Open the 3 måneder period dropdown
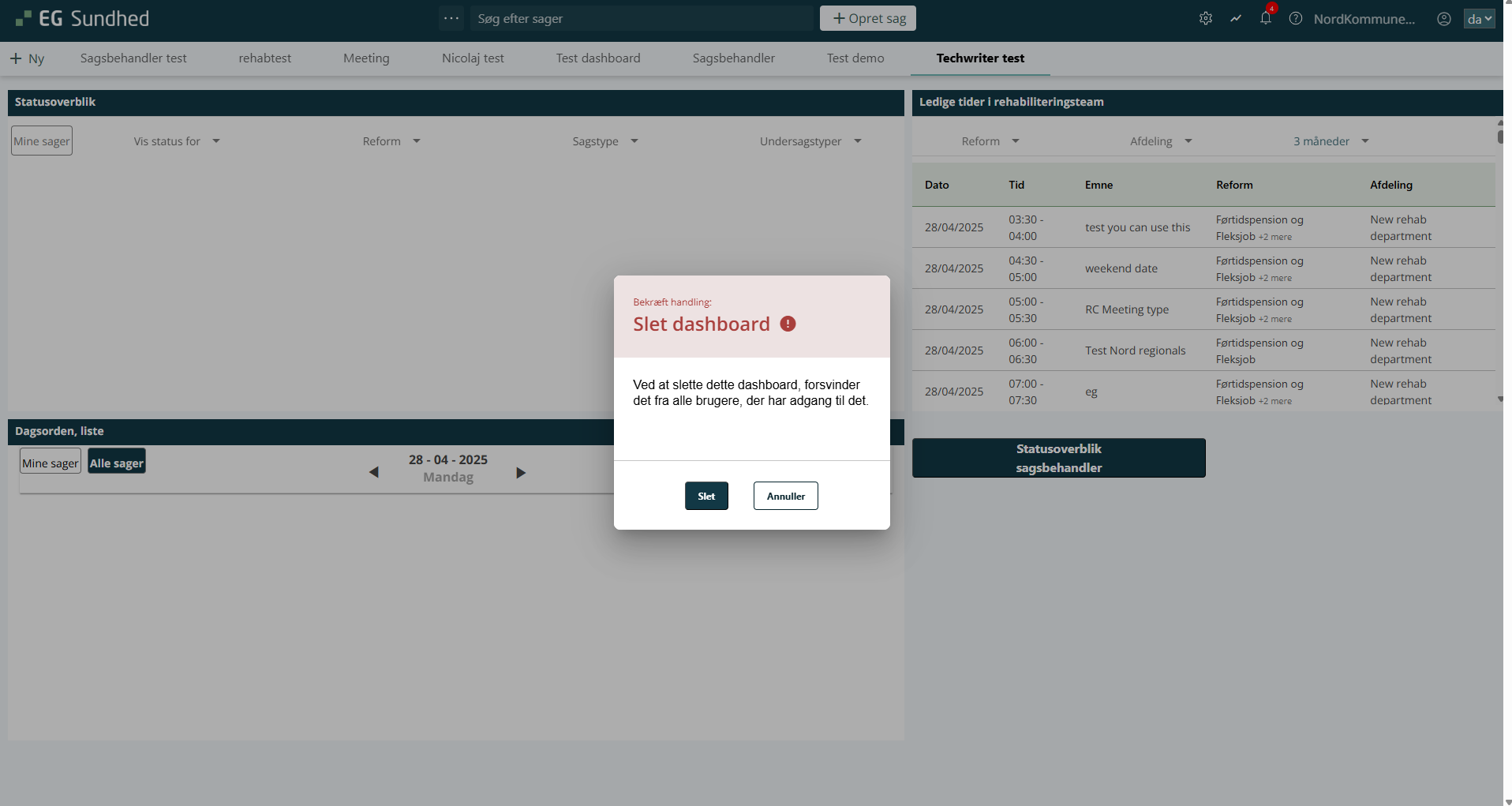Viewport: 1512px width, 806px height. (1330, 141)
